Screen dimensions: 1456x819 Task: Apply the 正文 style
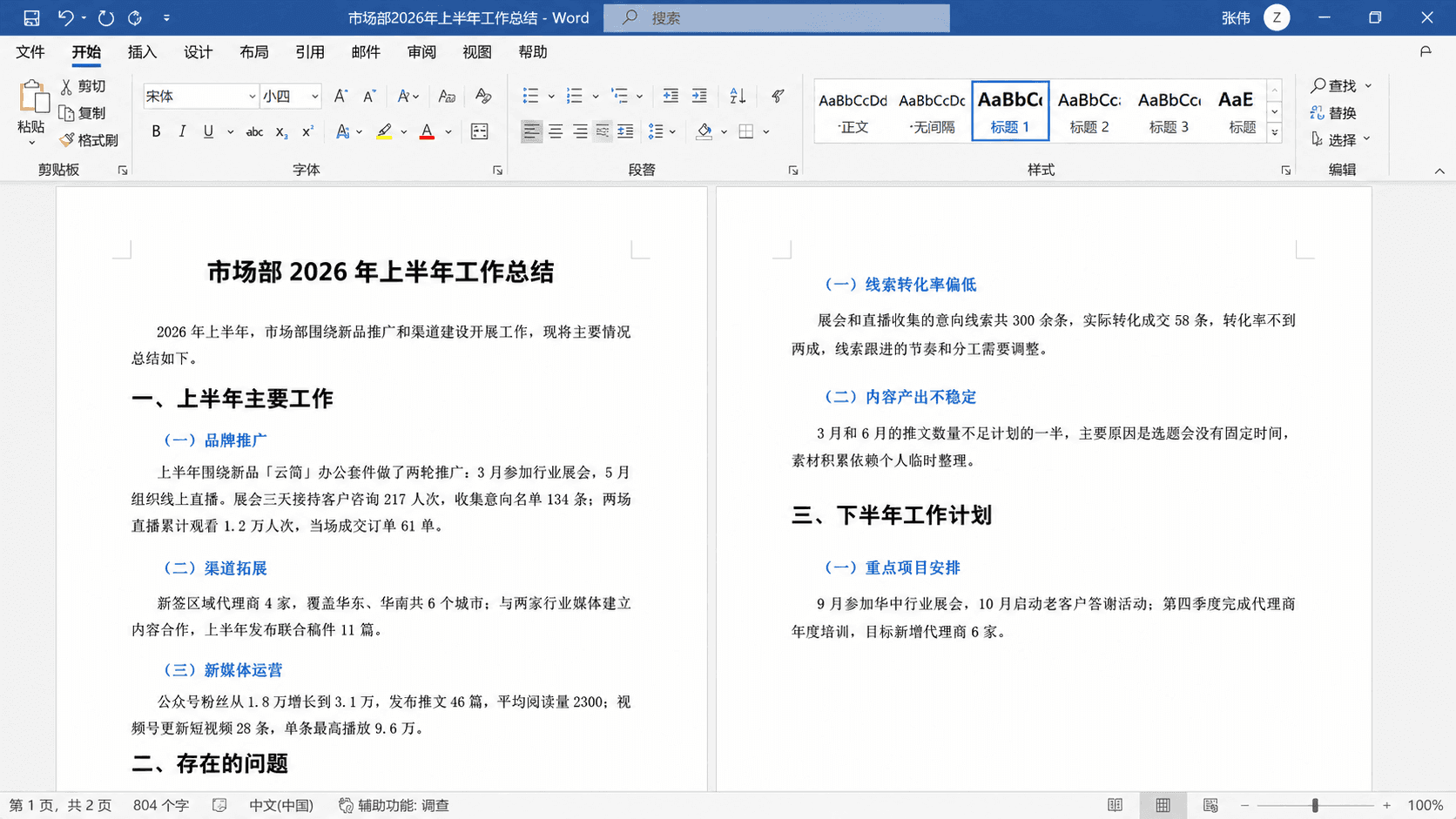[x=853, y=111]
